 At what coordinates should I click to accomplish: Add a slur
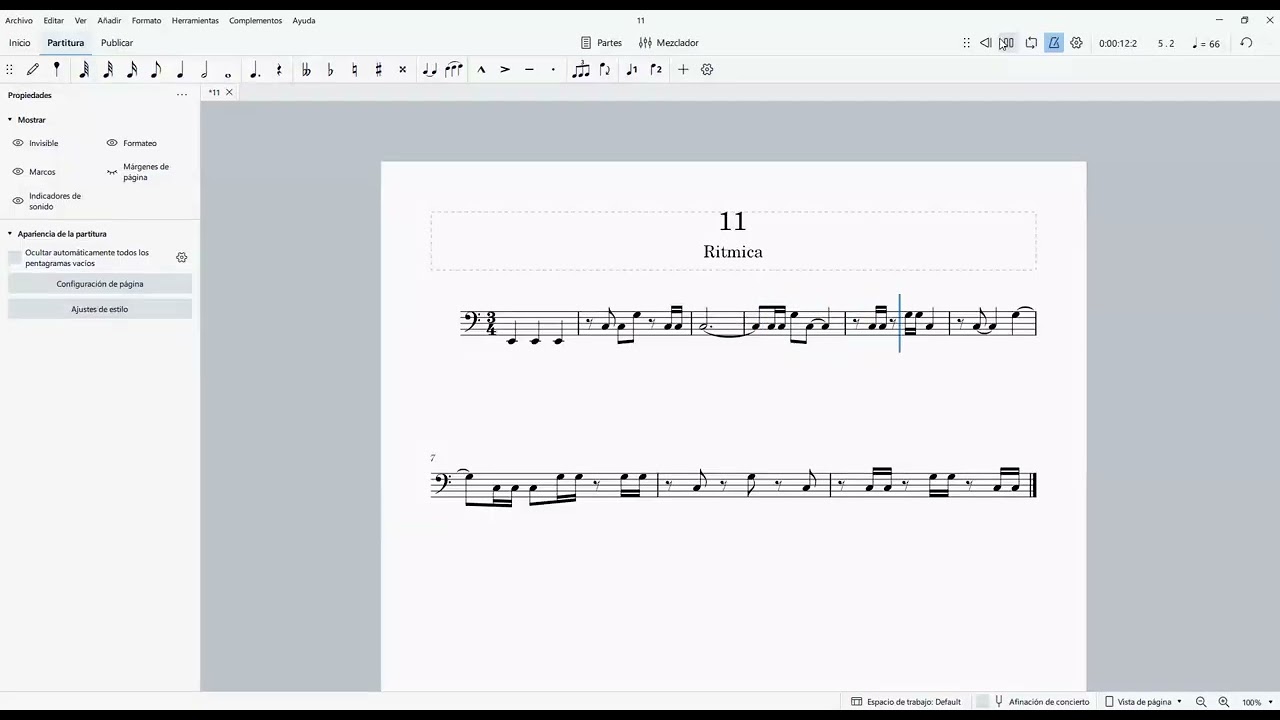pyautogui.click(x=453, y=69)
